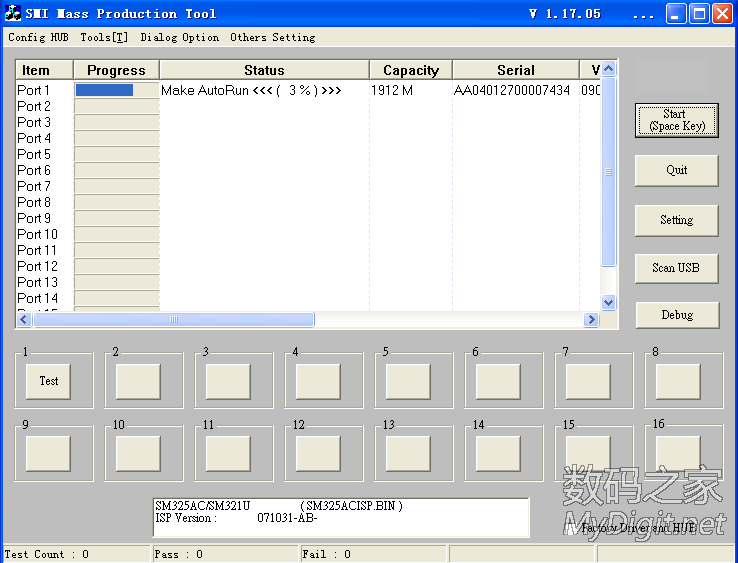The height and width of the screenshot is (563, 738).
Task: Click the Start (Space Key) button
Action: click(677, 121)
